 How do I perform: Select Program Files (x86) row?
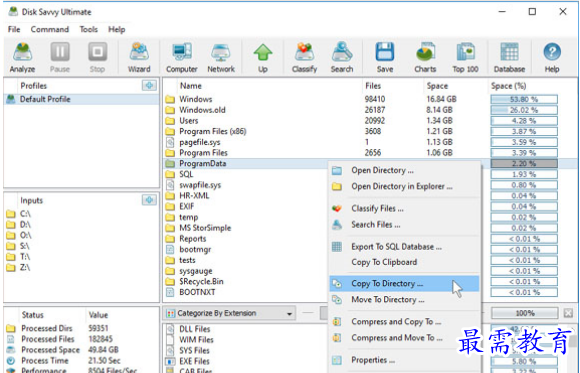[370, 131]
